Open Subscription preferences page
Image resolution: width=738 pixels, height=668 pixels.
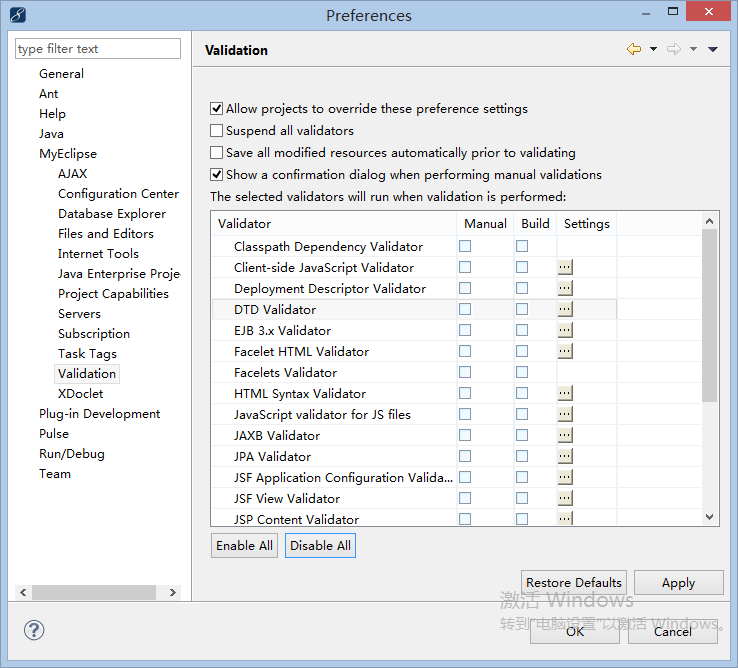coord(94,334)
